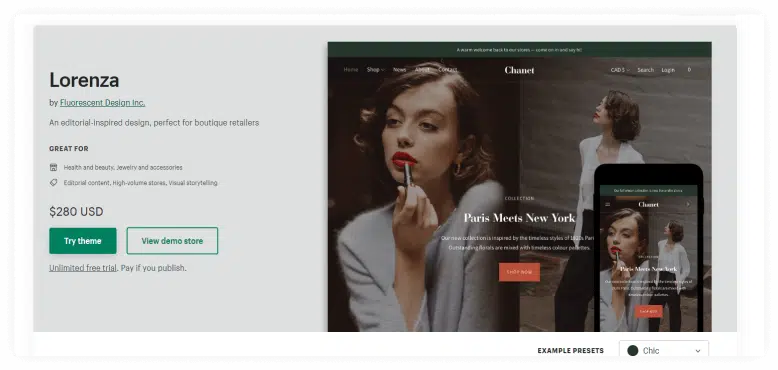Image resolution: width=778 pixels, height=370 pixels.
Task: Click the Paris Meets New York heading
Action: (x=519, y=218)
